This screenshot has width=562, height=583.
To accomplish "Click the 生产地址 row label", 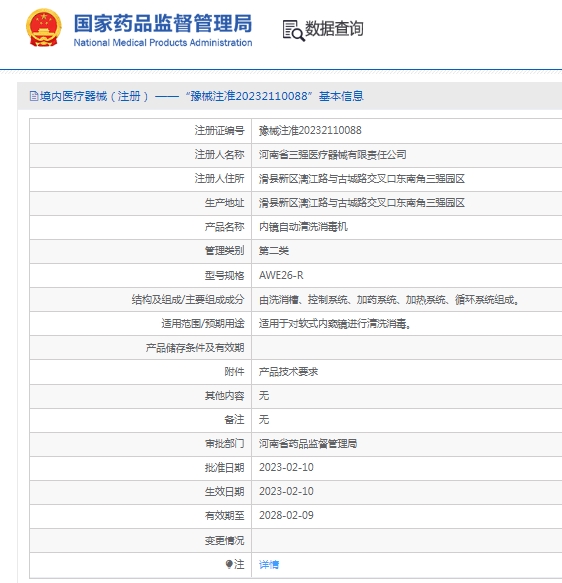I will pos(224,203).
